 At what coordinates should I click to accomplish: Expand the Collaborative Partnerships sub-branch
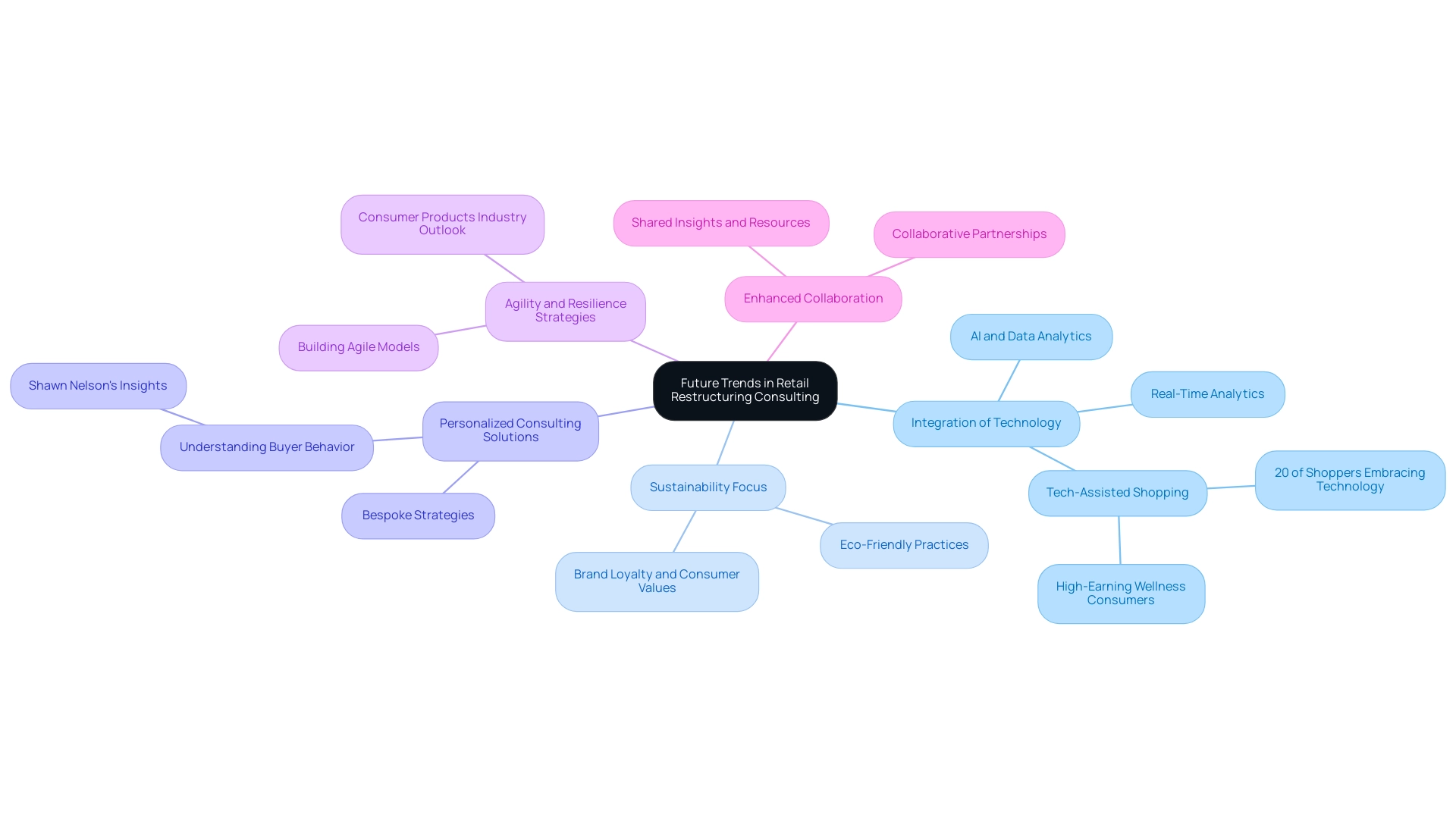(968, 233)
